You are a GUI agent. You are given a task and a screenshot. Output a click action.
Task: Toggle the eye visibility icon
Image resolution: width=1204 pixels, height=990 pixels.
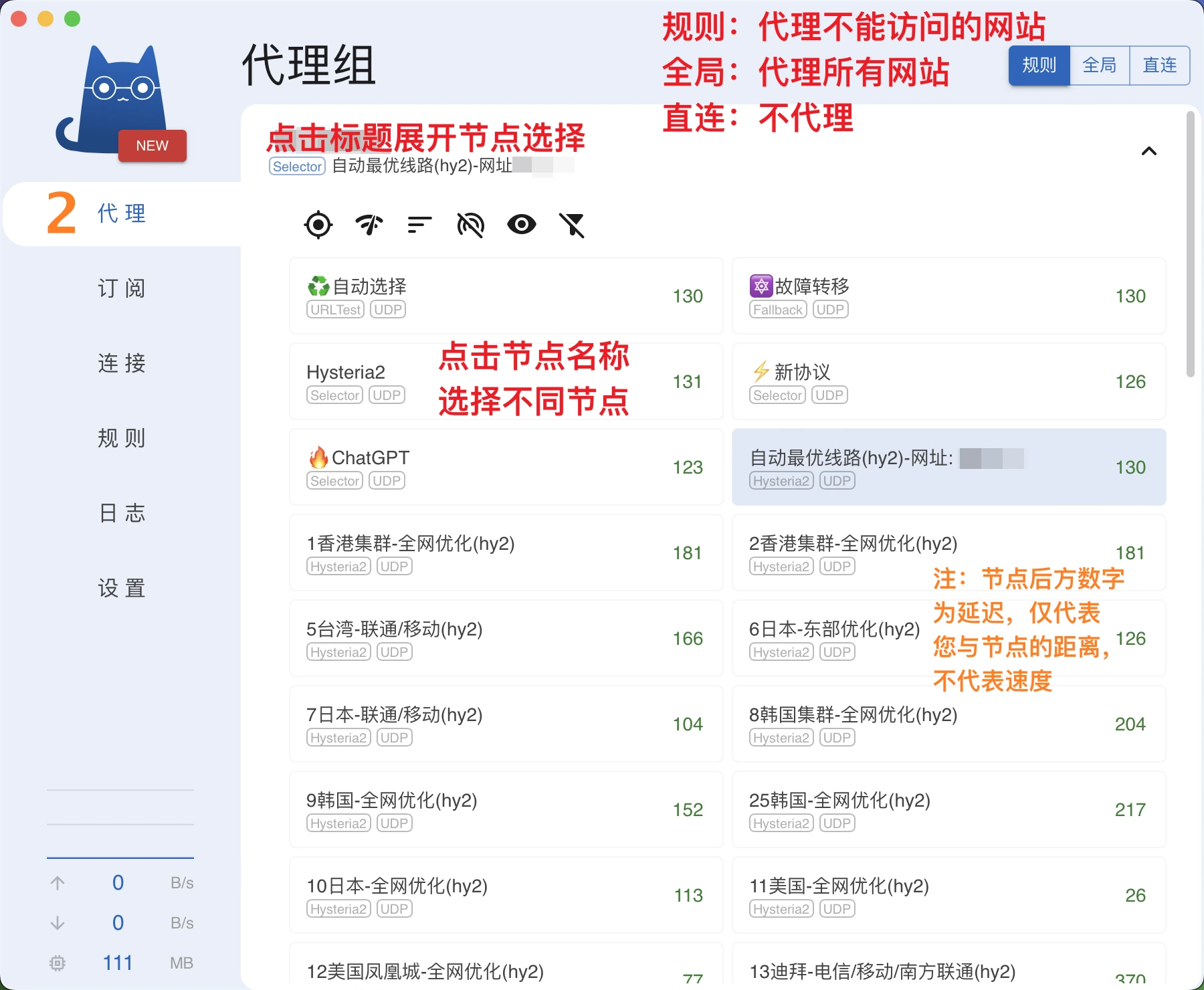pos(521,225)
